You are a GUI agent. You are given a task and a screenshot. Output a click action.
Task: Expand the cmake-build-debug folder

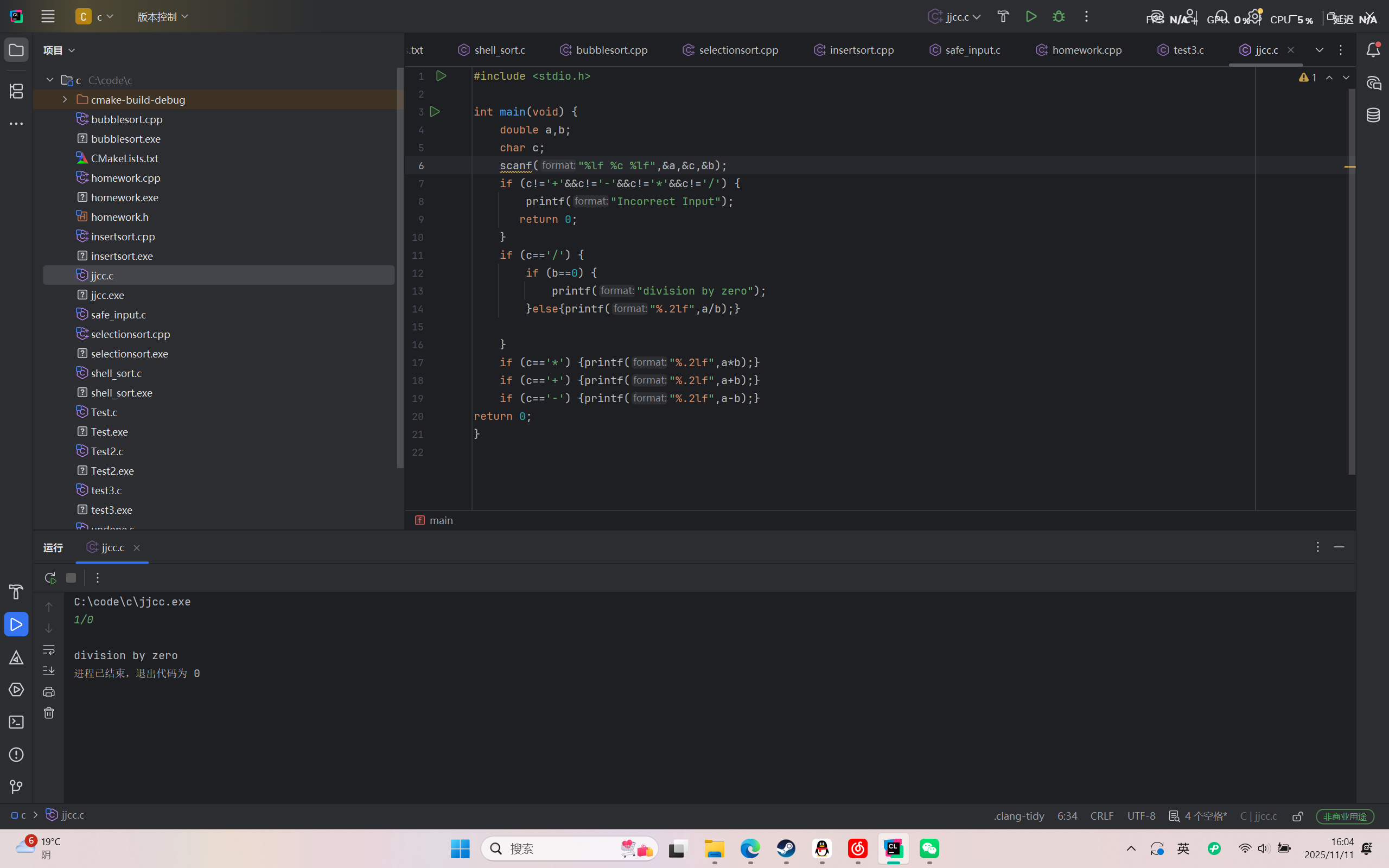coord(65,100)
